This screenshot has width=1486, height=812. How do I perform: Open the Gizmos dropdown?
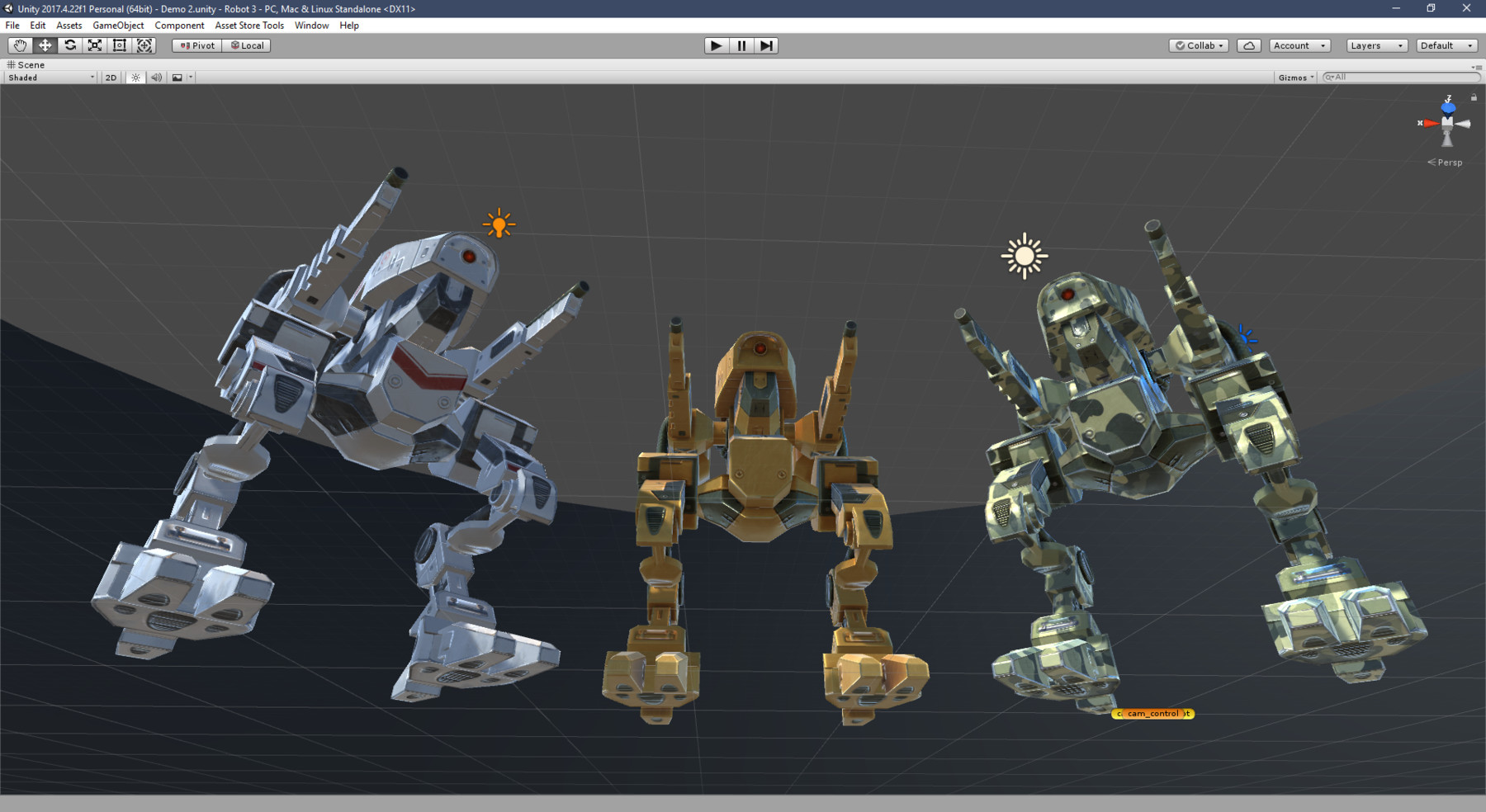click(x=1294, y=77)
